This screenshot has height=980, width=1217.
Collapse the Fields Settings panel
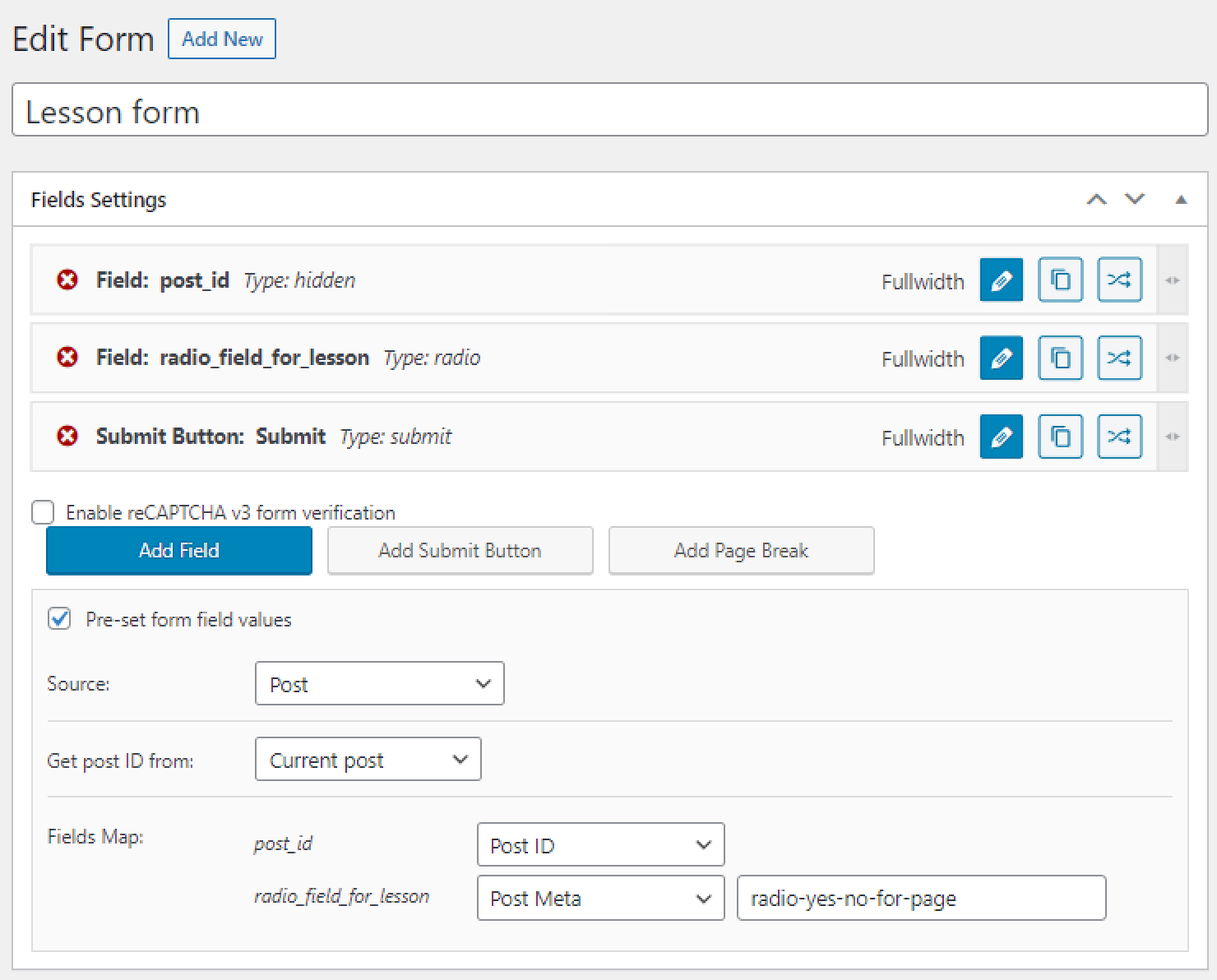tap(1181, 200)
